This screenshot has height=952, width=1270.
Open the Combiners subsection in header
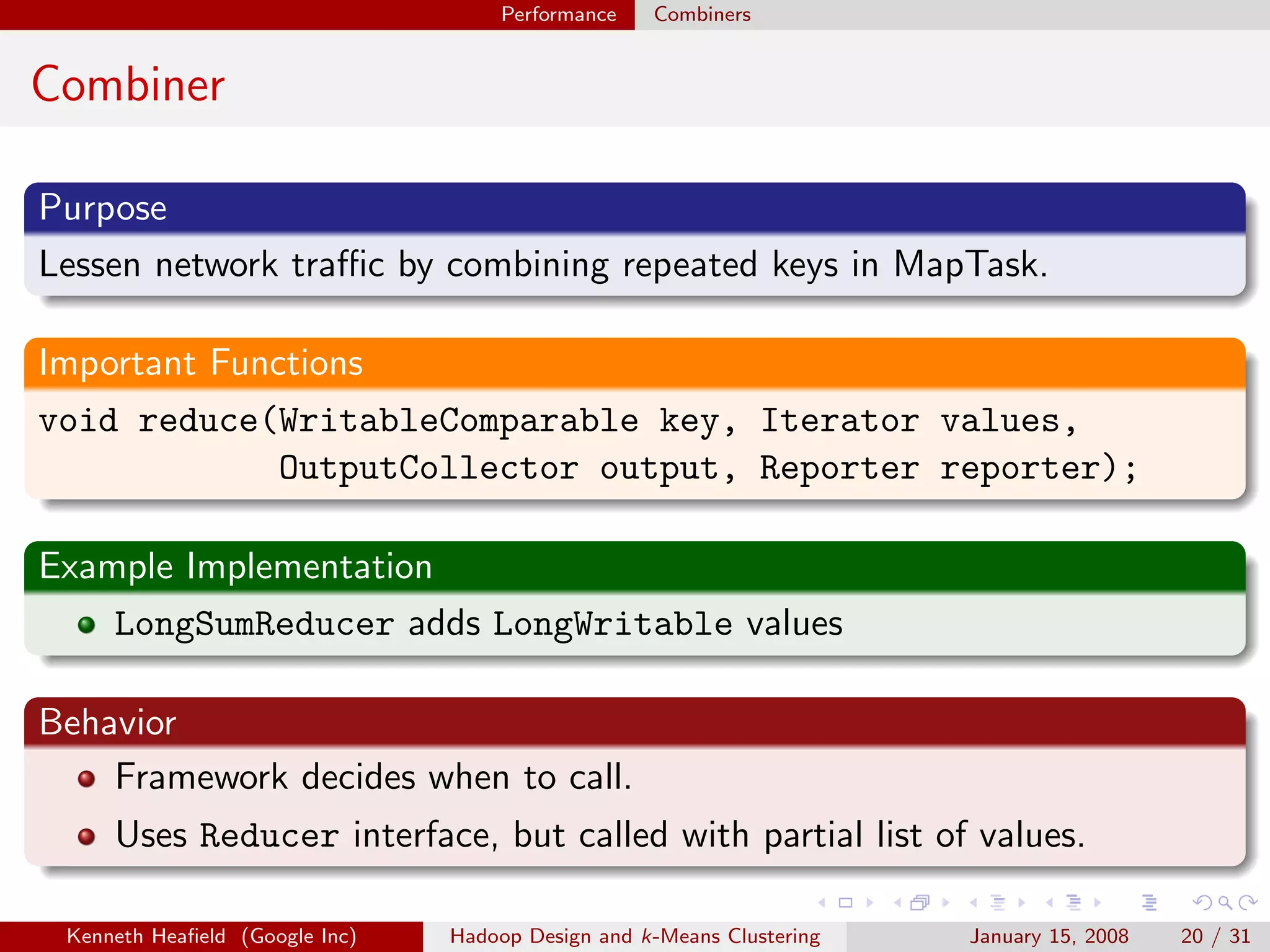702,14
